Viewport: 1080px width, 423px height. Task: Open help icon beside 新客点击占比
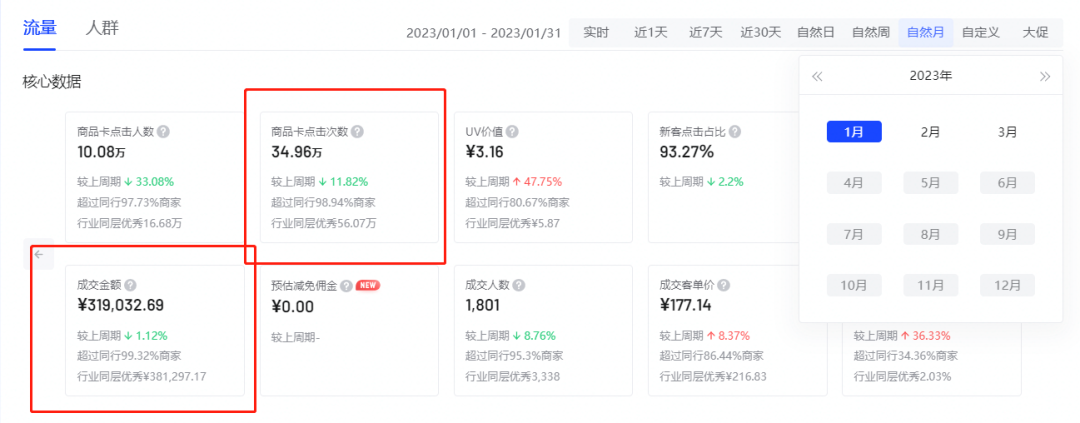coord(735,132)
